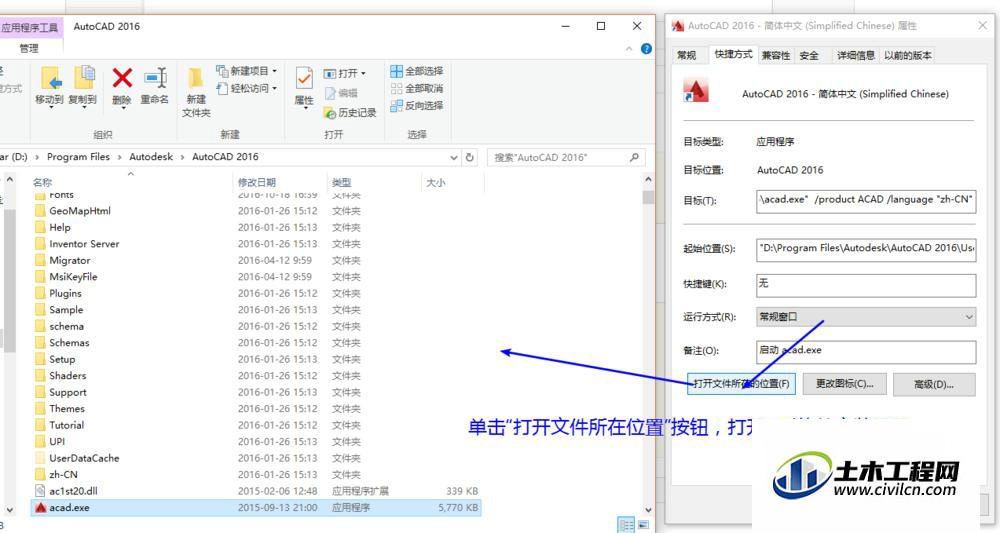Click Advanced (高级) button
Image resolution: width=1000 pixels, height=533 pixels.
click(934, 384)
